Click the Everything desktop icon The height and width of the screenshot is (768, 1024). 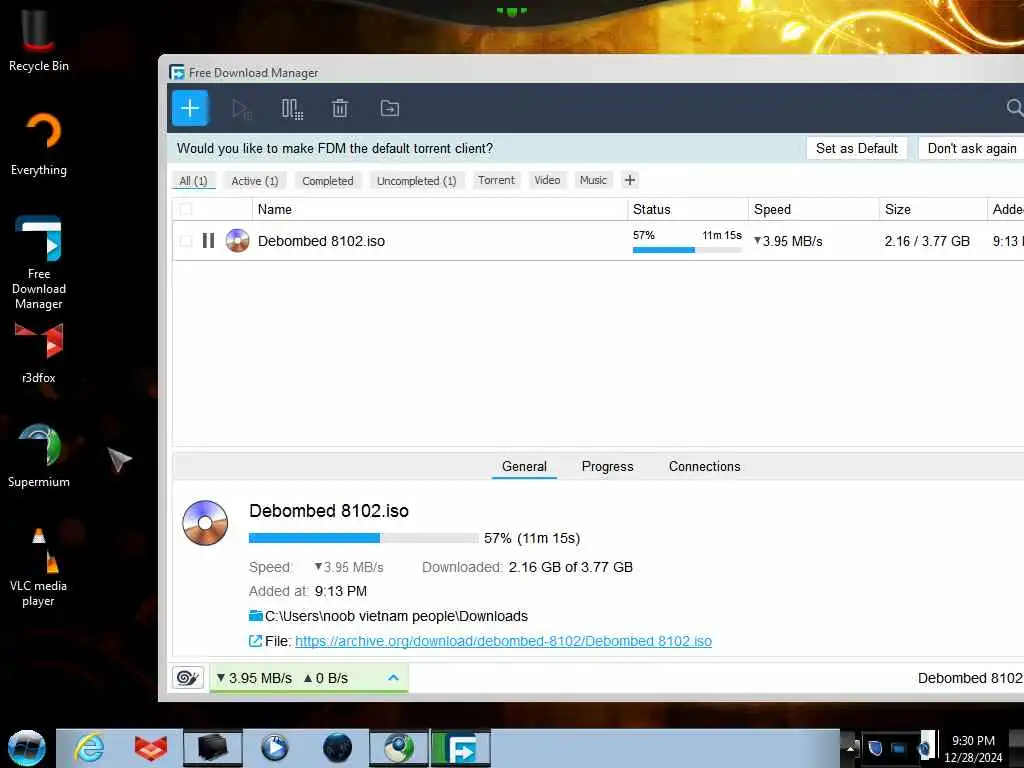39,144
